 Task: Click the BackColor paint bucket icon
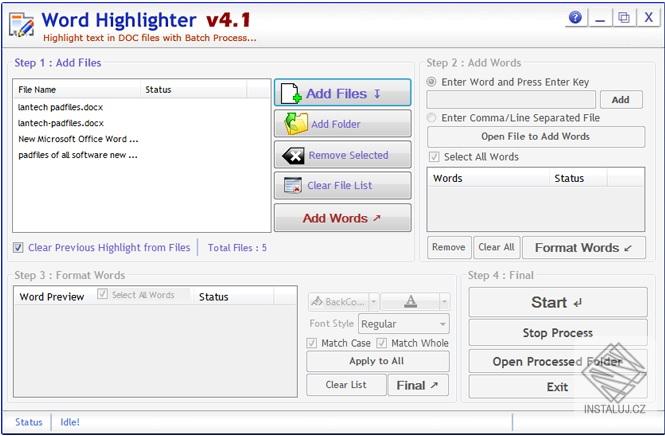coord(317,302)
